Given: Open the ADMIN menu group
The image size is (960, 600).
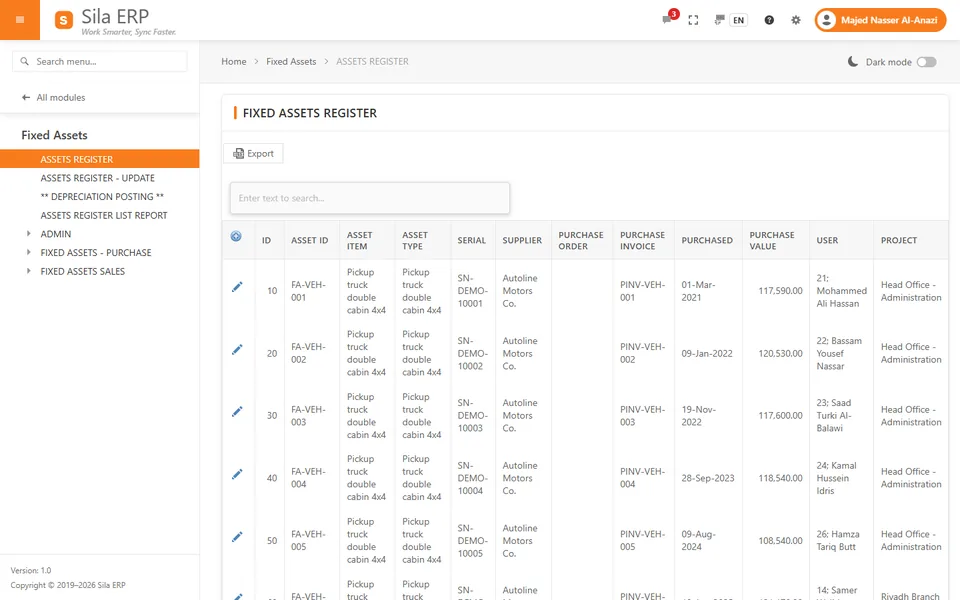Looking at the screenshot, I should pyautogui.click(x=56, y=234).
